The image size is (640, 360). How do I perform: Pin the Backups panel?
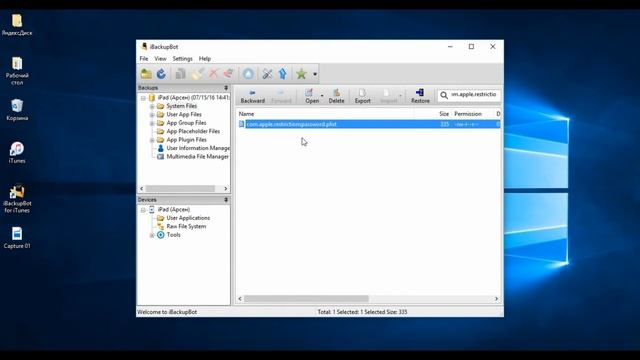226,88
